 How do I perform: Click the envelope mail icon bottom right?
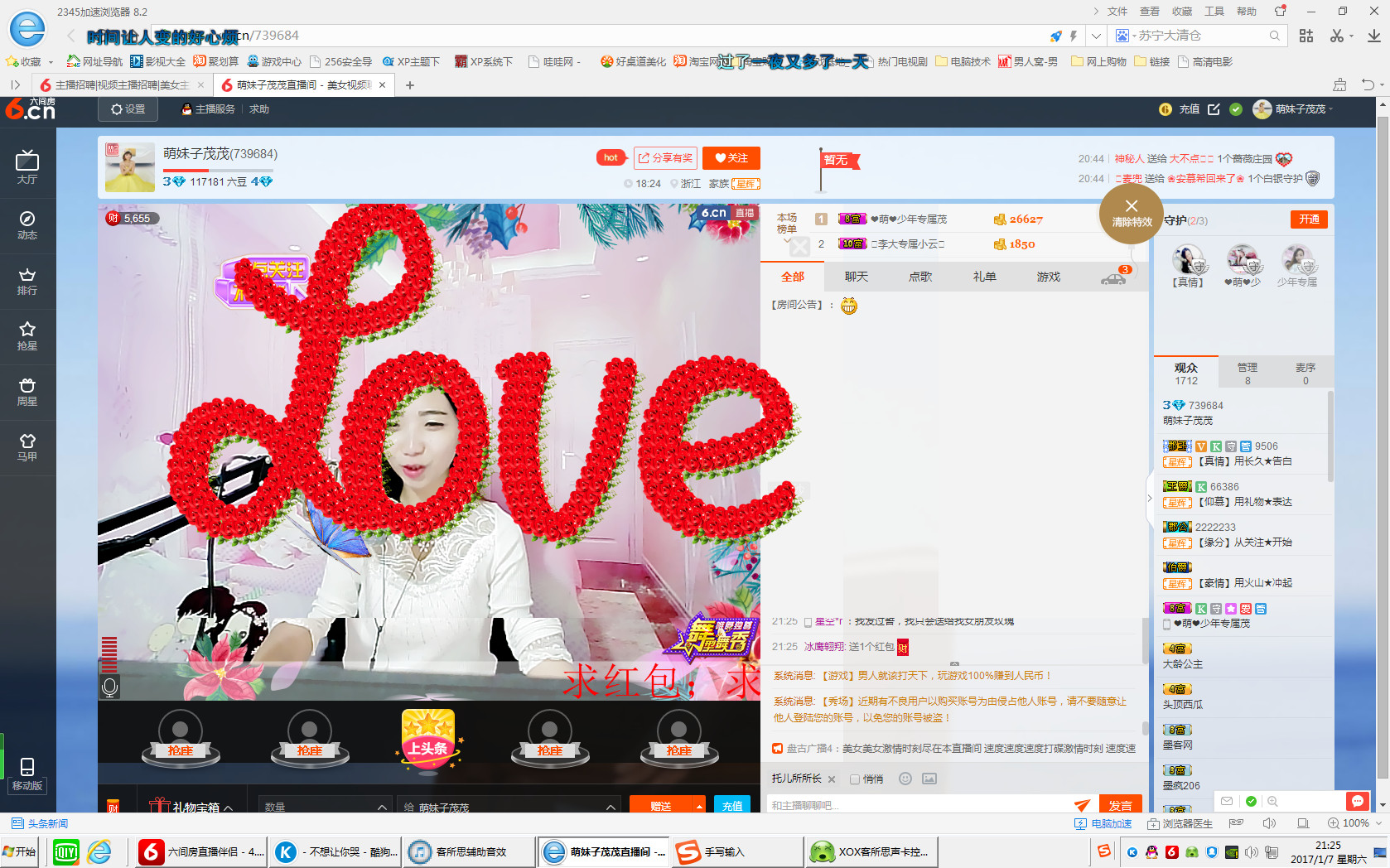1227,801
